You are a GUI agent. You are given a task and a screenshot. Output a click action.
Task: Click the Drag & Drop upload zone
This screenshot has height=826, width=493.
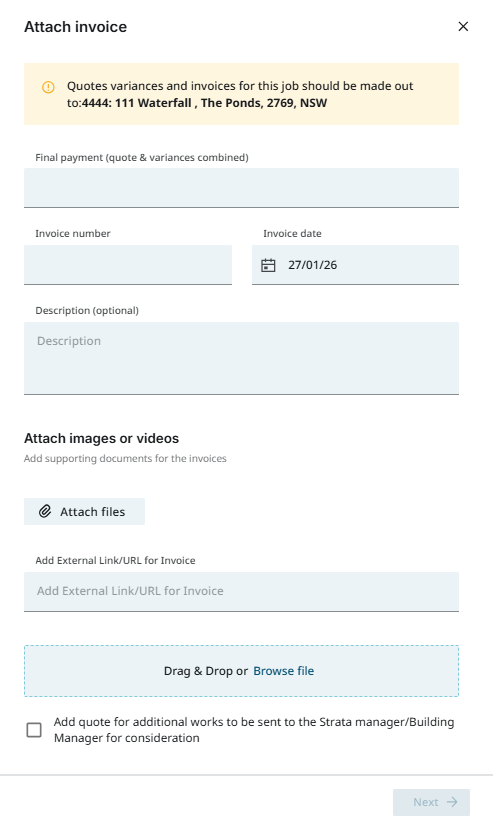(241, 671)
